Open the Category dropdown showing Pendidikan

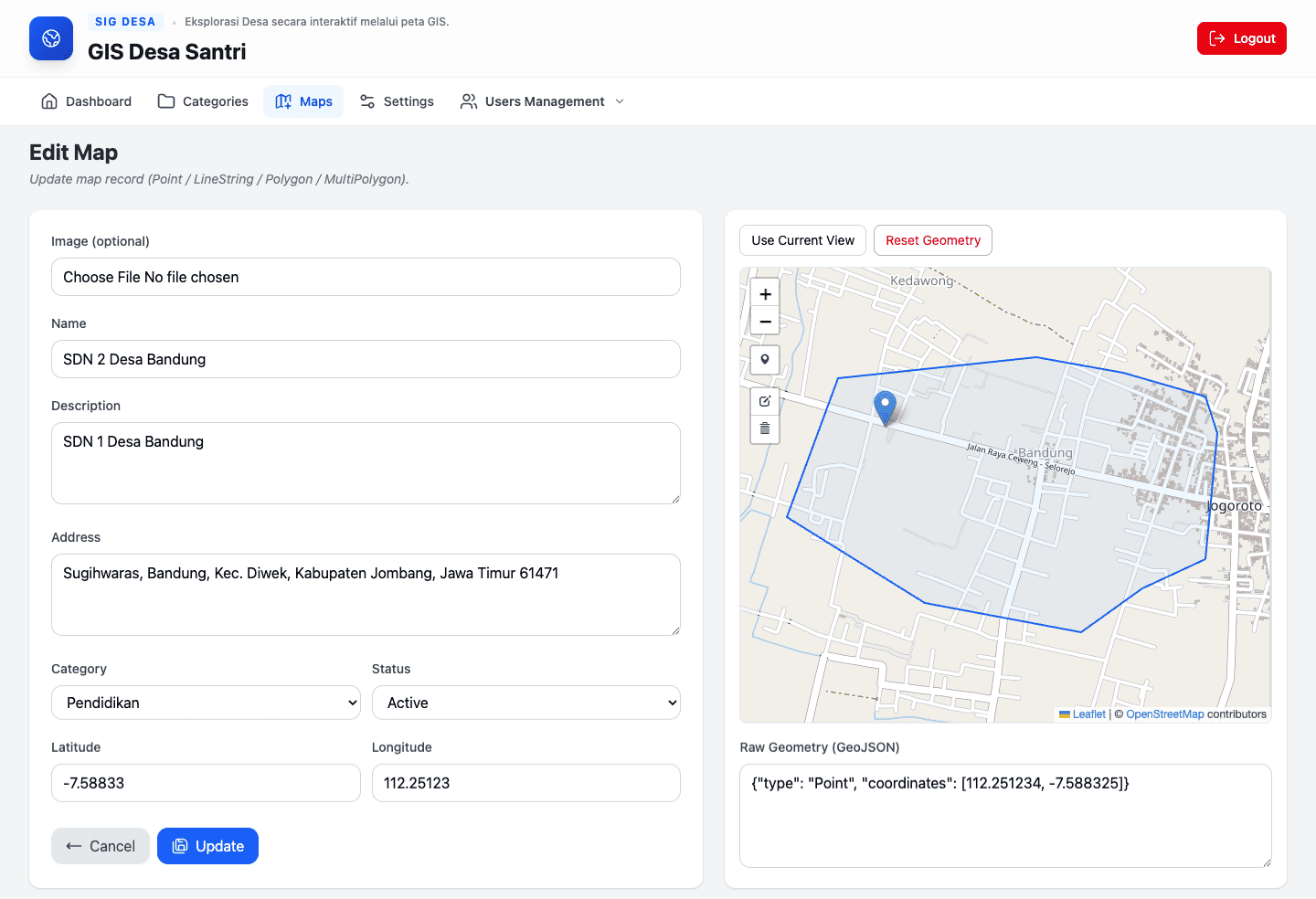[x=206, y=703]
